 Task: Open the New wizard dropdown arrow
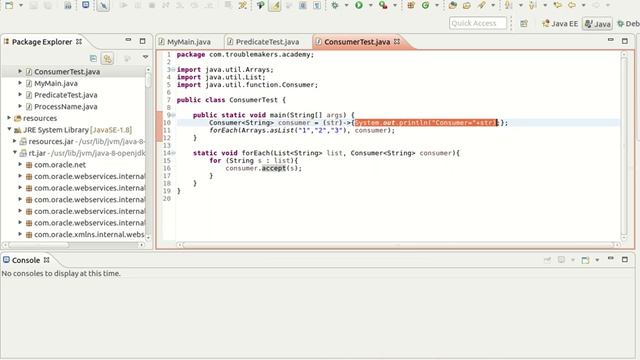click(21, 5)
